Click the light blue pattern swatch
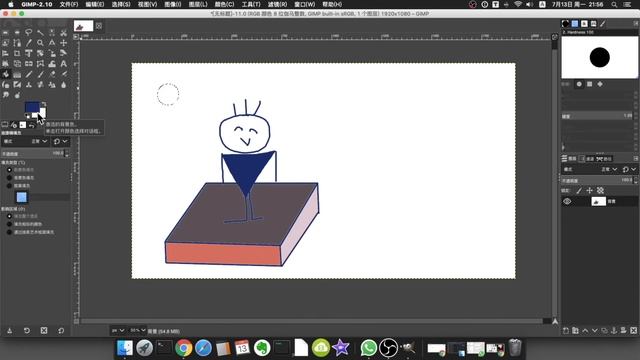 point(22,198)
